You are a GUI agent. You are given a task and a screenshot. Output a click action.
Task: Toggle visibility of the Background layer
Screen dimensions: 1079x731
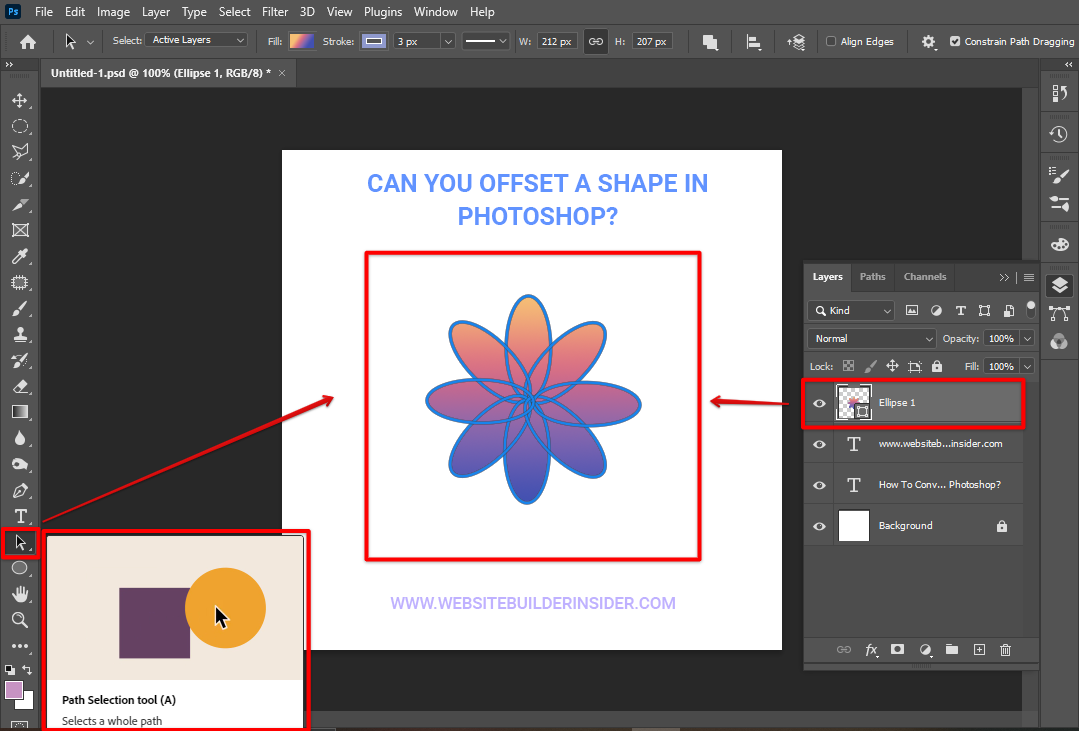(819, 526)
